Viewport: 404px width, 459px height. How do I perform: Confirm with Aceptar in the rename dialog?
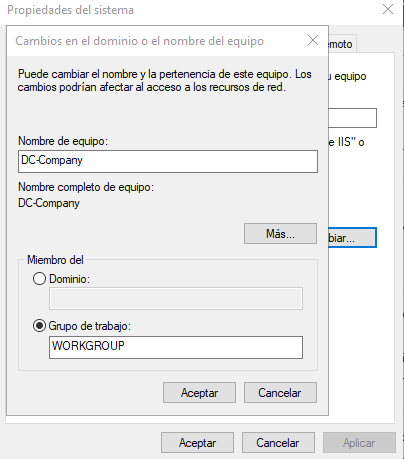[199, 393]
